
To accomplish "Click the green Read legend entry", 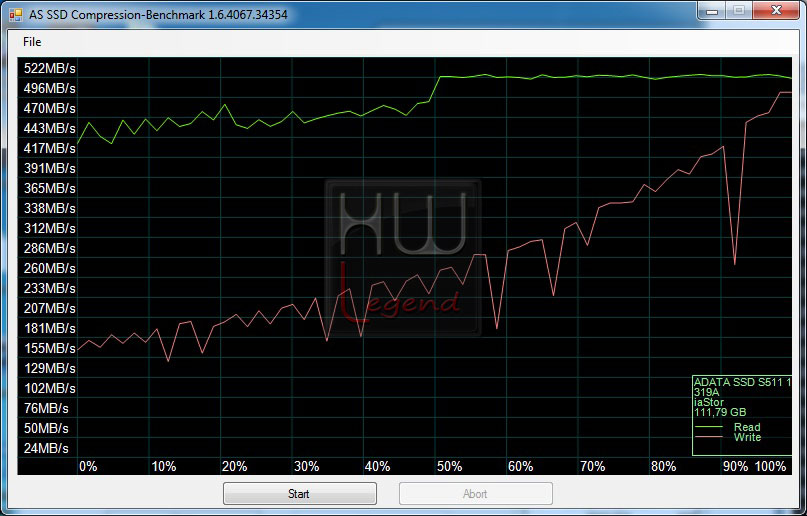I will (728, 427).
